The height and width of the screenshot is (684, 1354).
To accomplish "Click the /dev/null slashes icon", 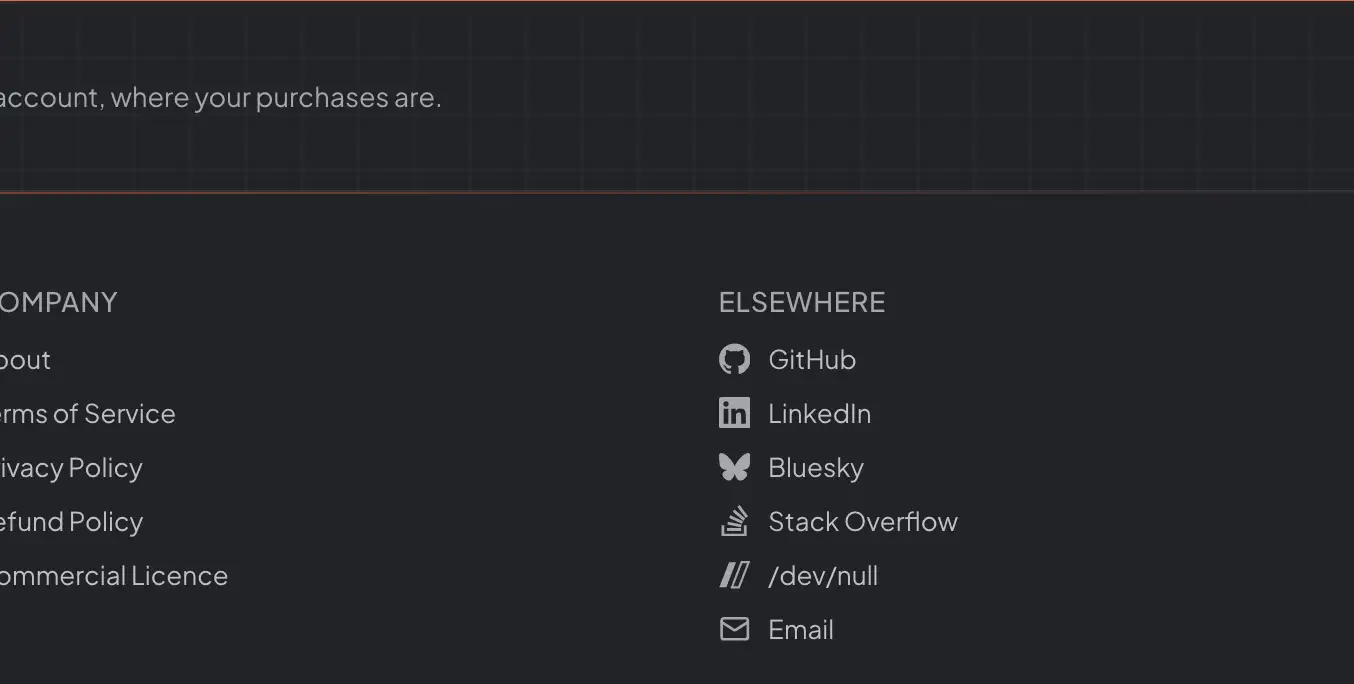I will [x=734, y=575].
